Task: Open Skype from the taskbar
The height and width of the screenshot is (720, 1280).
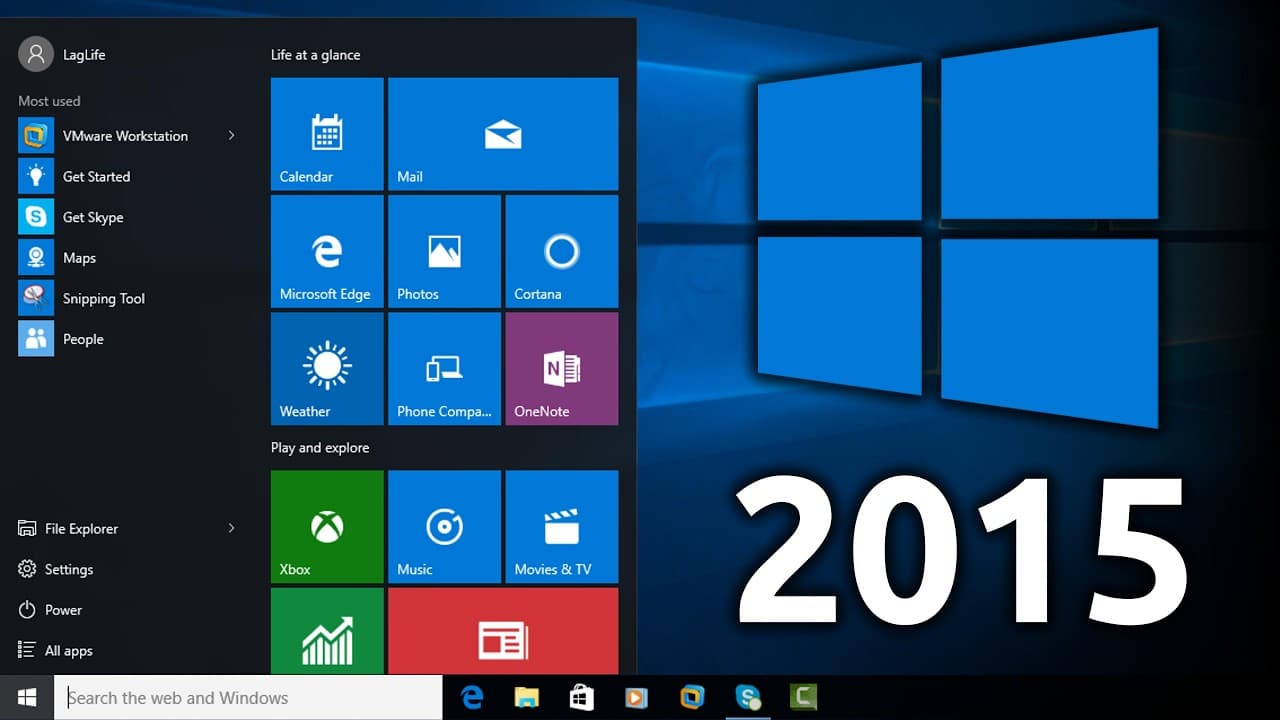Action: [747, 697]
